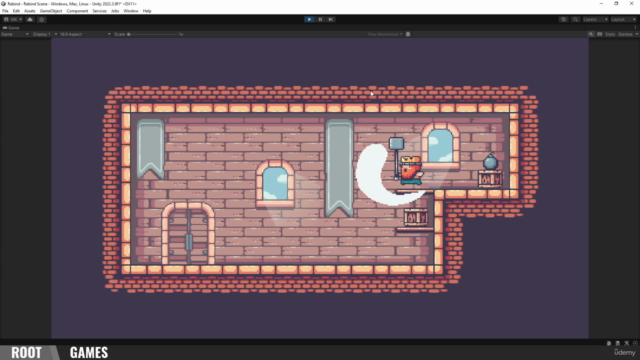The image size is (640, 360).
Task: Open the global search magnifier
Action: (x=576, y=19)
